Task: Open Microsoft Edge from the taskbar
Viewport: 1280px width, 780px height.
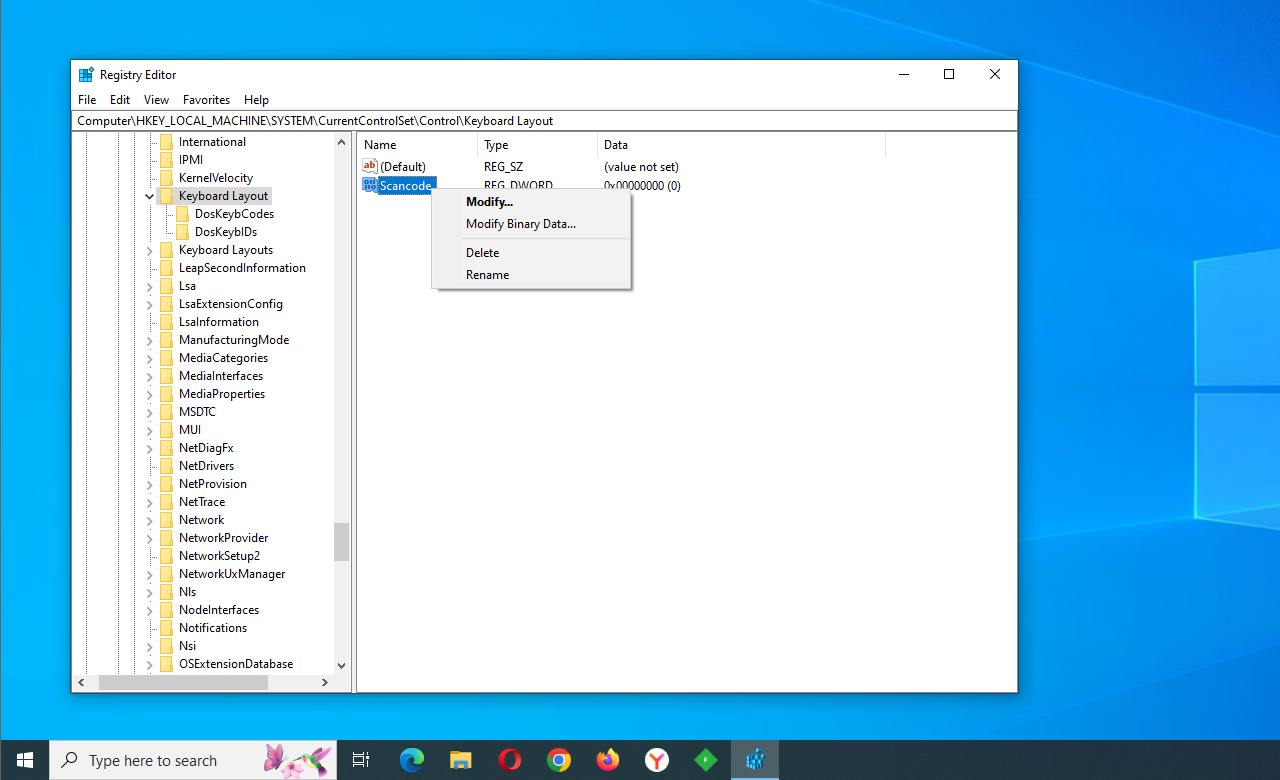Action: (412, 760)
